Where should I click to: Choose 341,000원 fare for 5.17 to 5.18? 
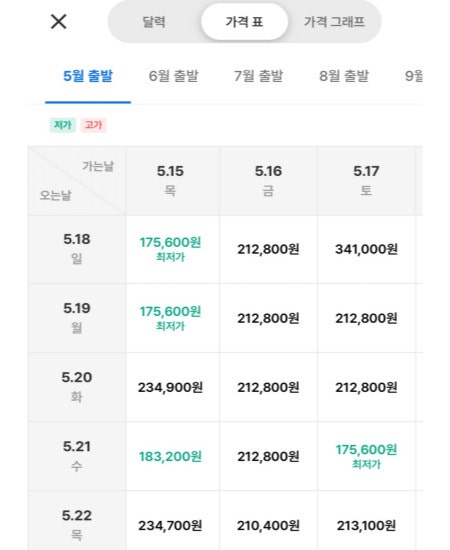pos(366,249)
